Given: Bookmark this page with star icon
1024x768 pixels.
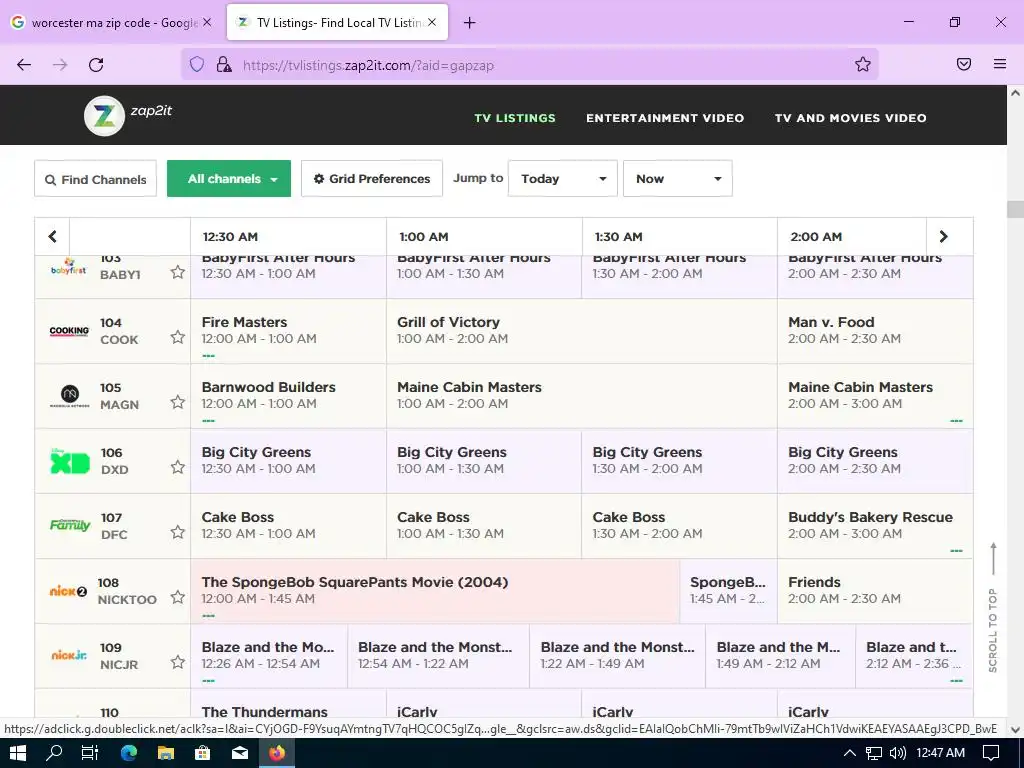Looking at the screenshot, I should 863,64.
